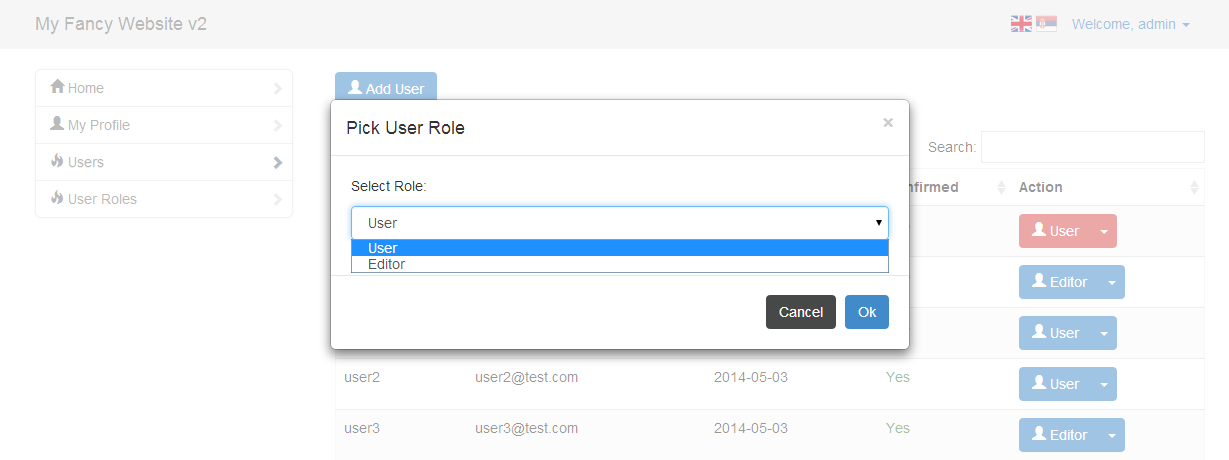Screen dimensions: 1229x460
Task: Choose Editor from the role list
Action: 386,265
